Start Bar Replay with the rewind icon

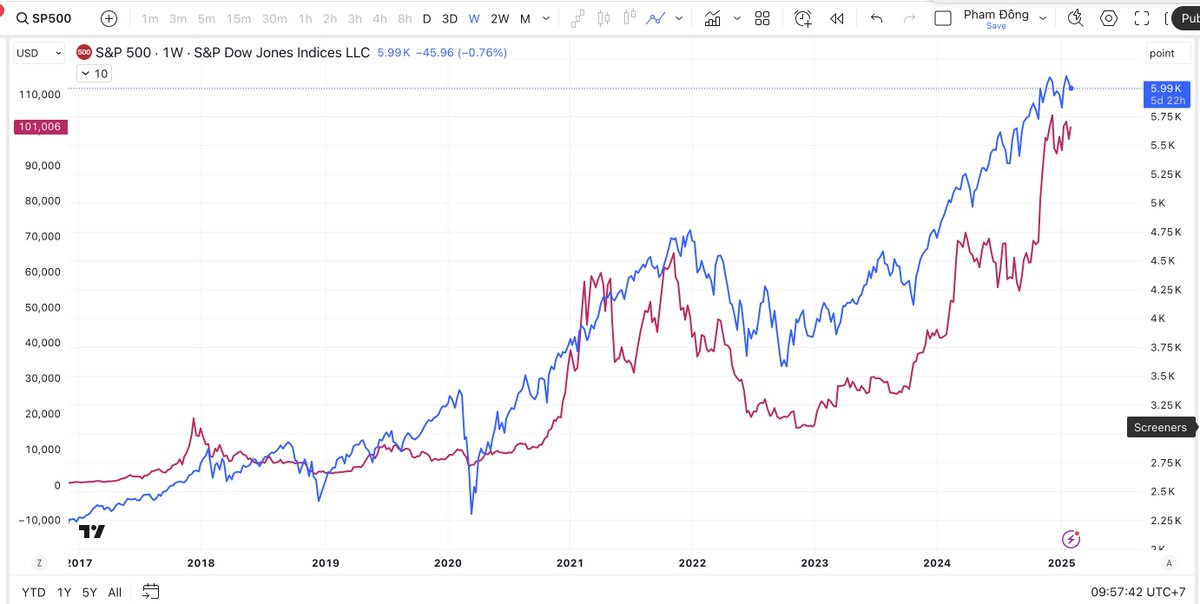(837, 18)
